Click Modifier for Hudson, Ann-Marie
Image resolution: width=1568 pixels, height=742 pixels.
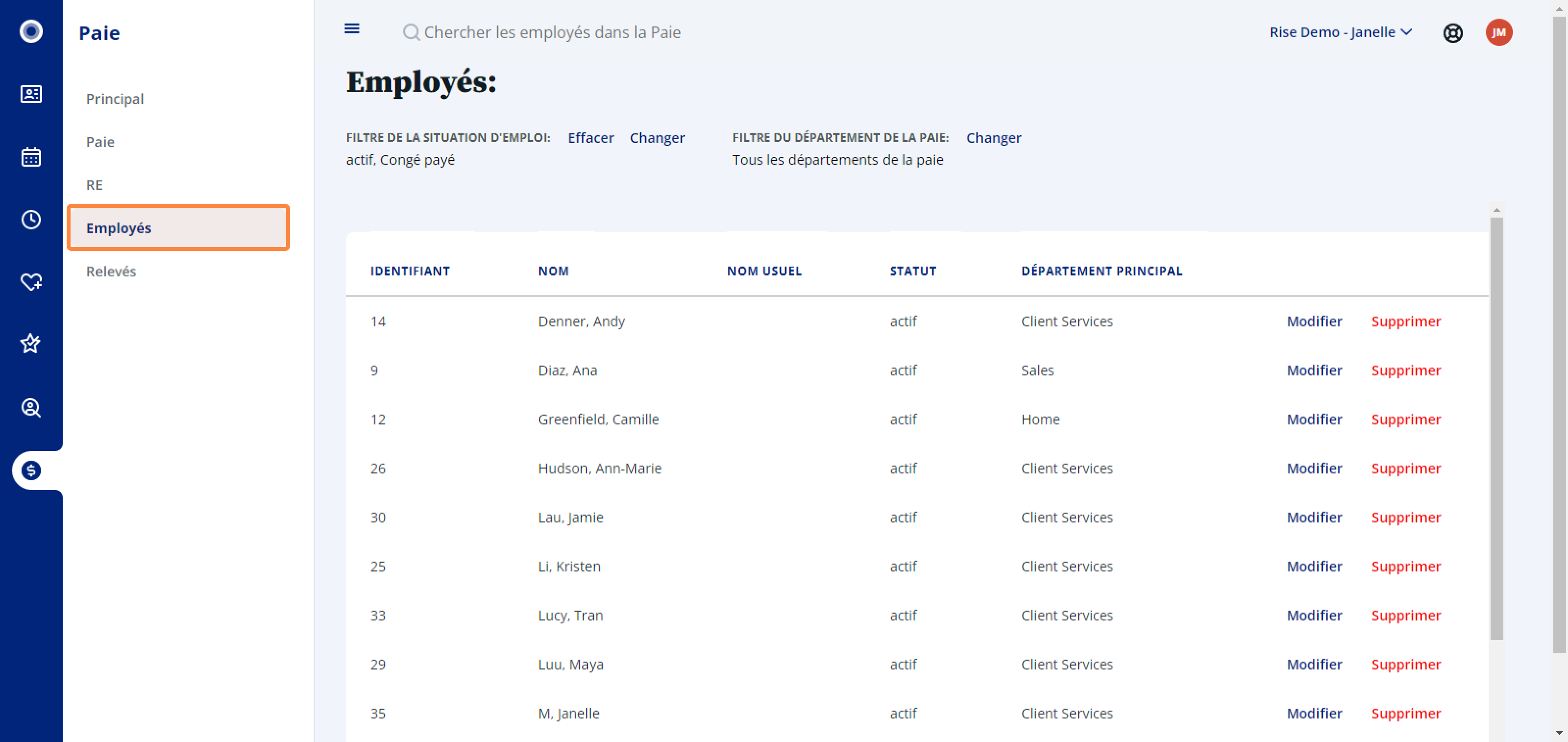[x=1314, y=468]
